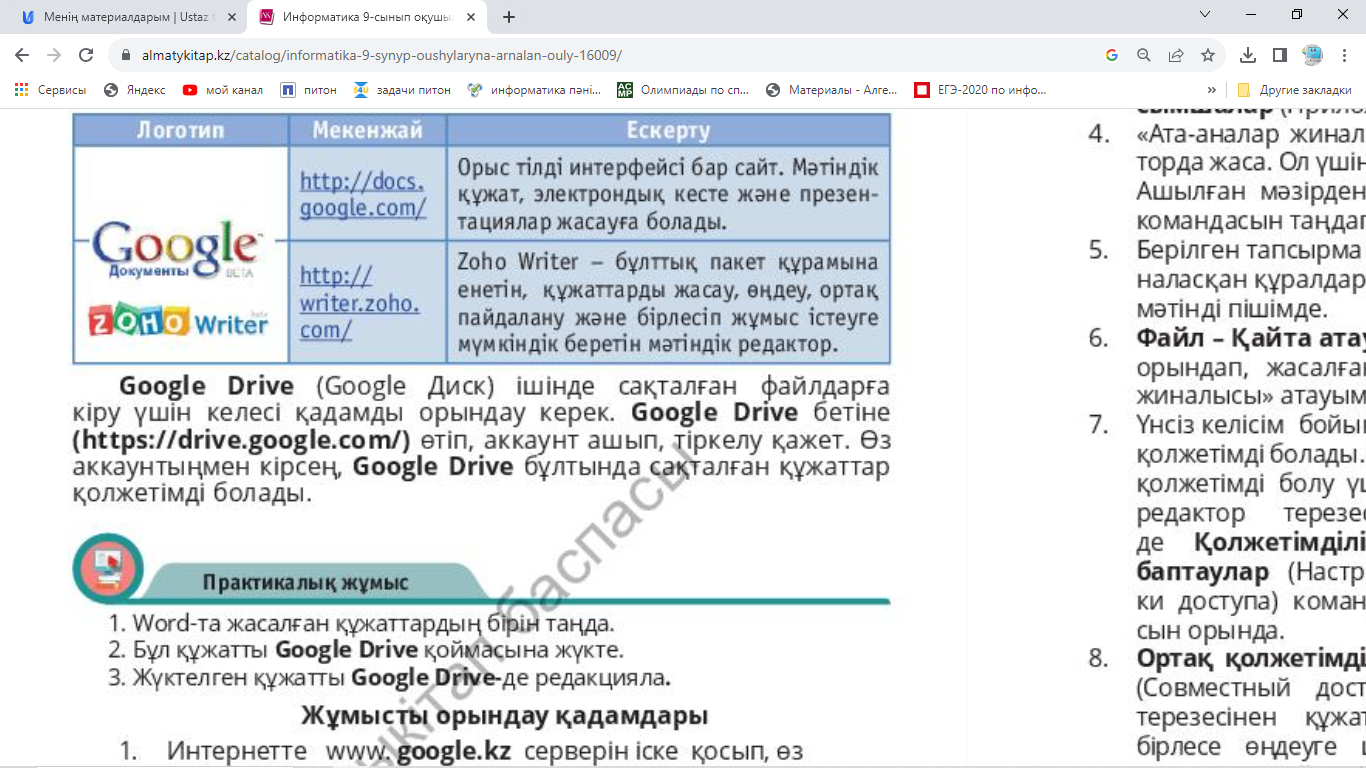This screenshot has width=1366, height=768.
Task: Open the Материалы - Алге... bookmark
Action: pos(833,90)
